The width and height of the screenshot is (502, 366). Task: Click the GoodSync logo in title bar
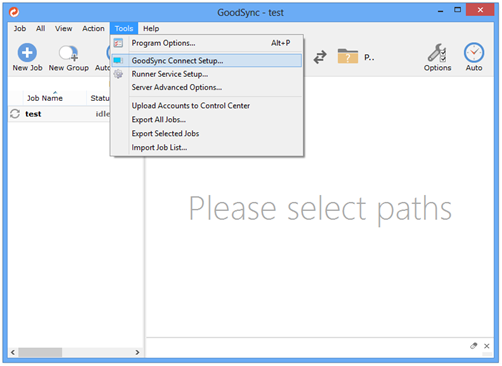point(14,12)
